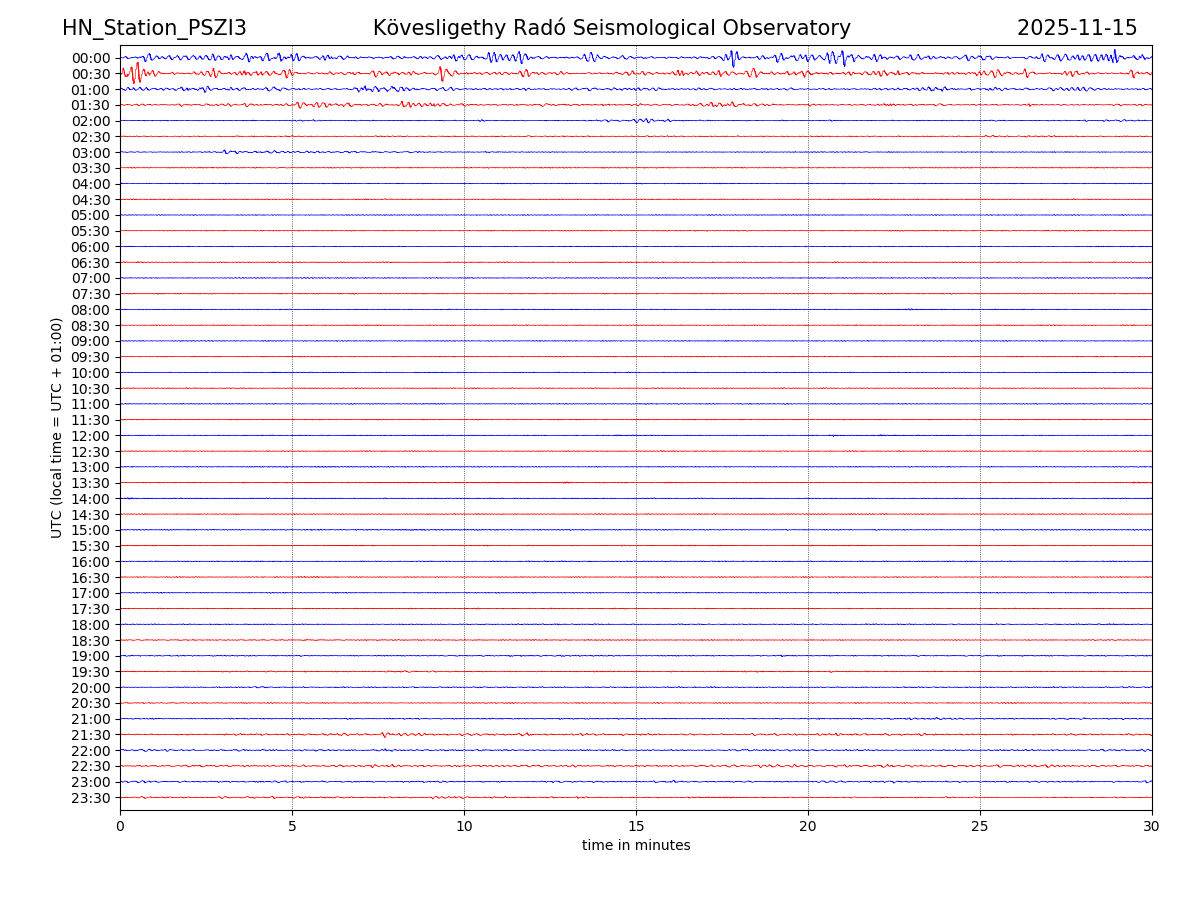Select the 00:30 row time label

click(91, 74)
